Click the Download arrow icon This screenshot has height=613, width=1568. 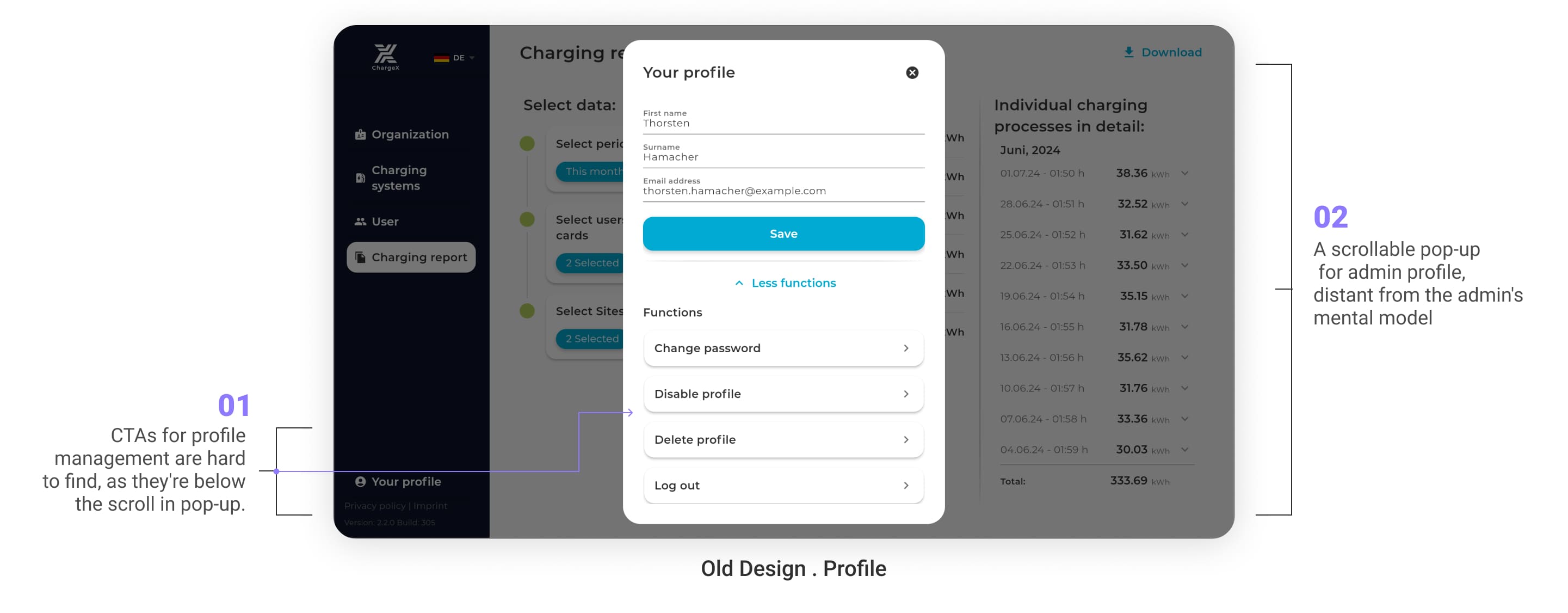tap(1128, 52)
